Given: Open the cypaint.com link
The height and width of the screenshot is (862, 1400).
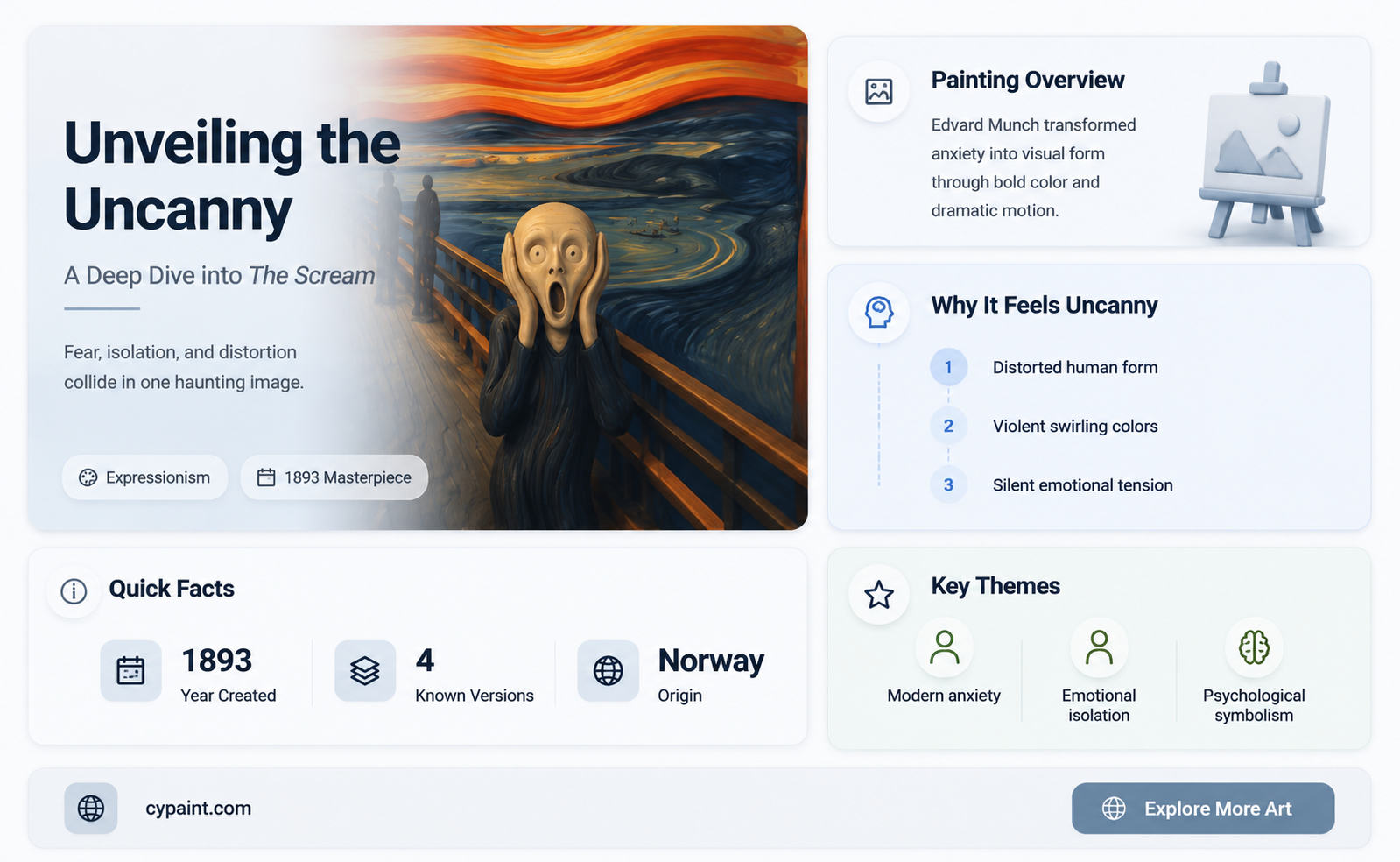Looking at the screenshot, I should click(x=199, y=809).
